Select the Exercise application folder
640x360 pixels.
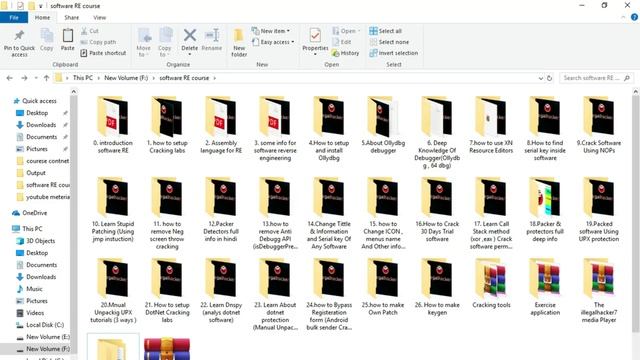[545, 287]
